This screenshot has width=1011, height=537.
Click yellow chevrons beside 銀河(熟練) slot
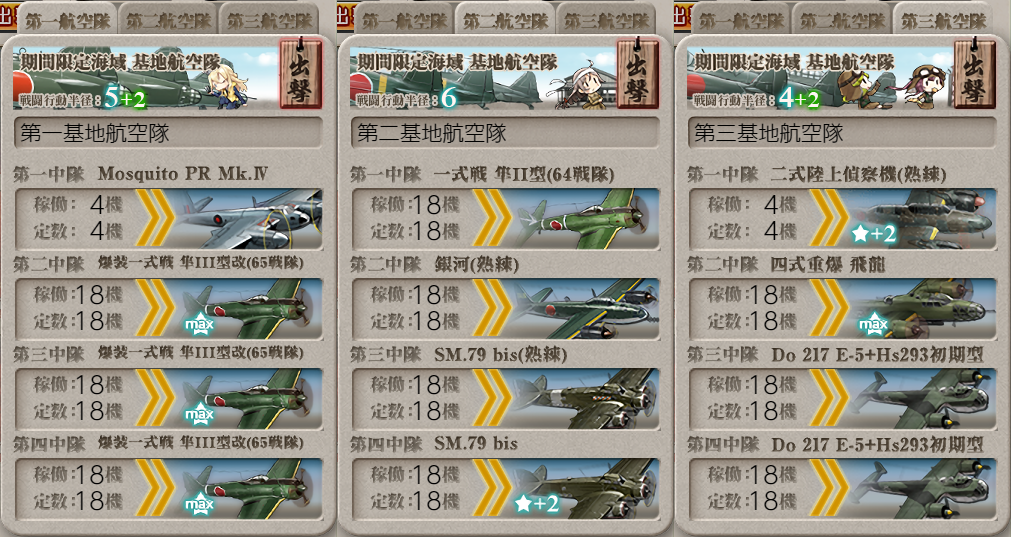click(x=493, y=309)
